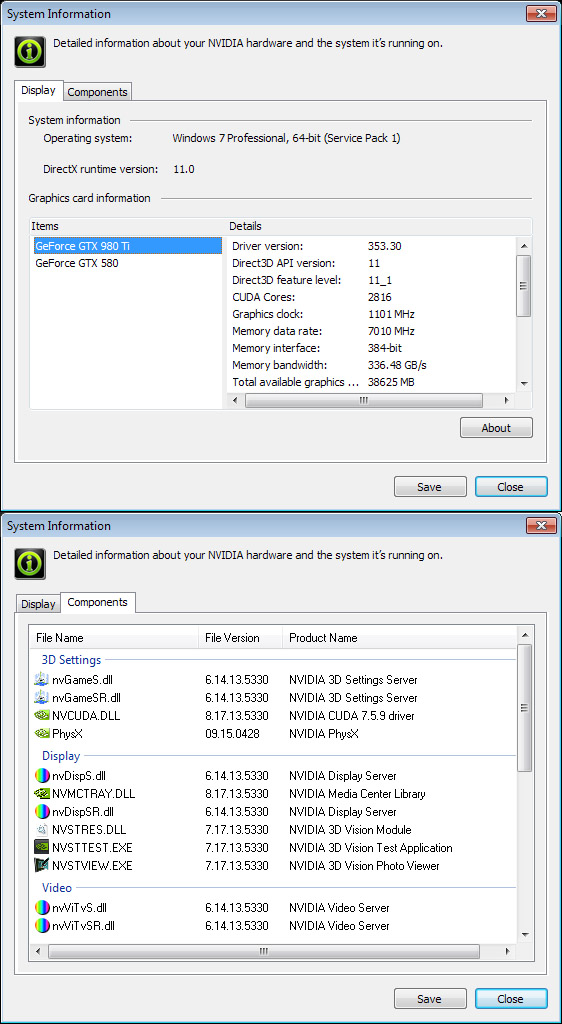Screen dimensions: 562x1024
Task: Click Memory interface value 384-bit
Action: (385, 348)
